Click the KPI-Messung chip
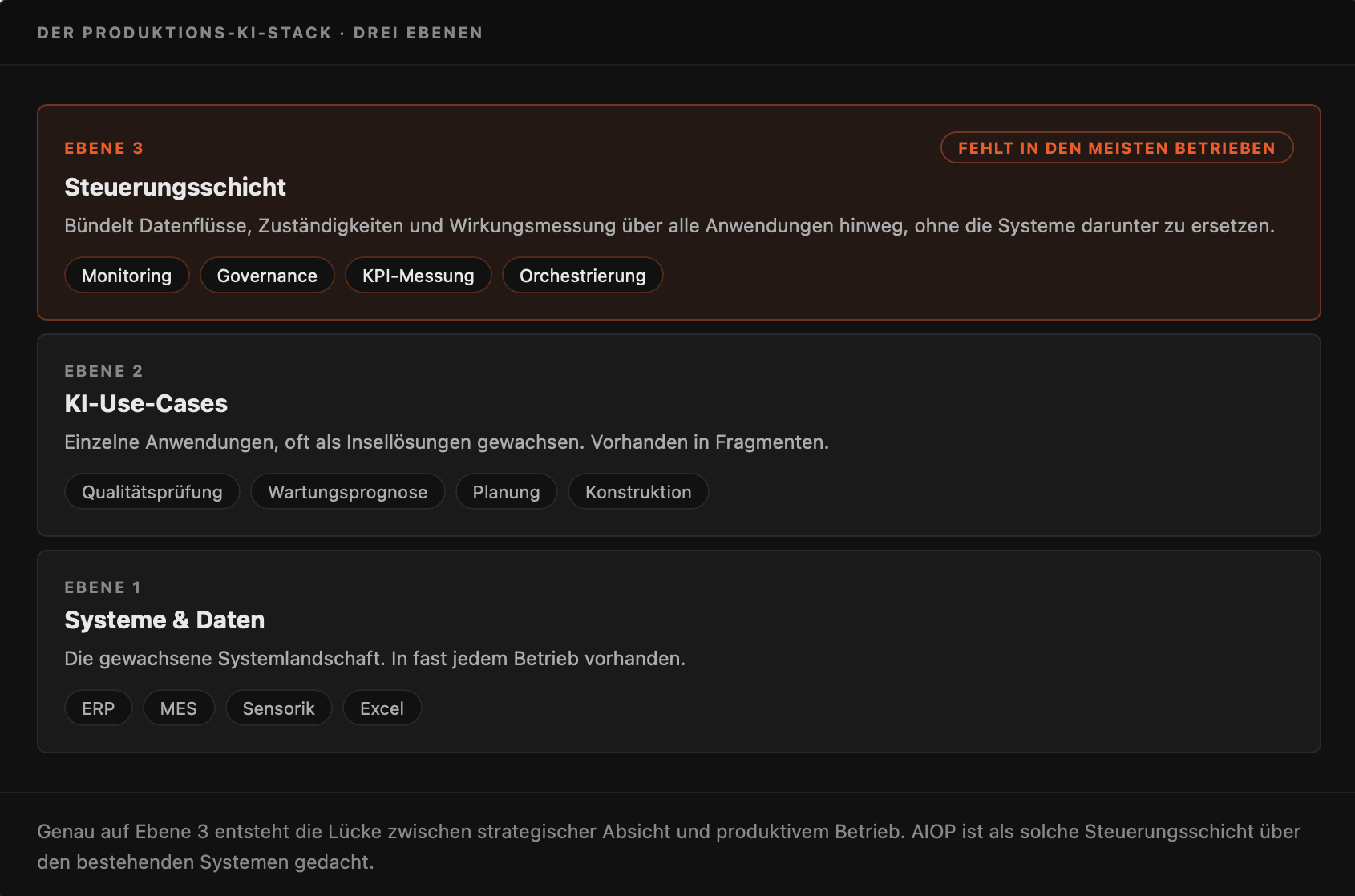 tap(418, 275)
